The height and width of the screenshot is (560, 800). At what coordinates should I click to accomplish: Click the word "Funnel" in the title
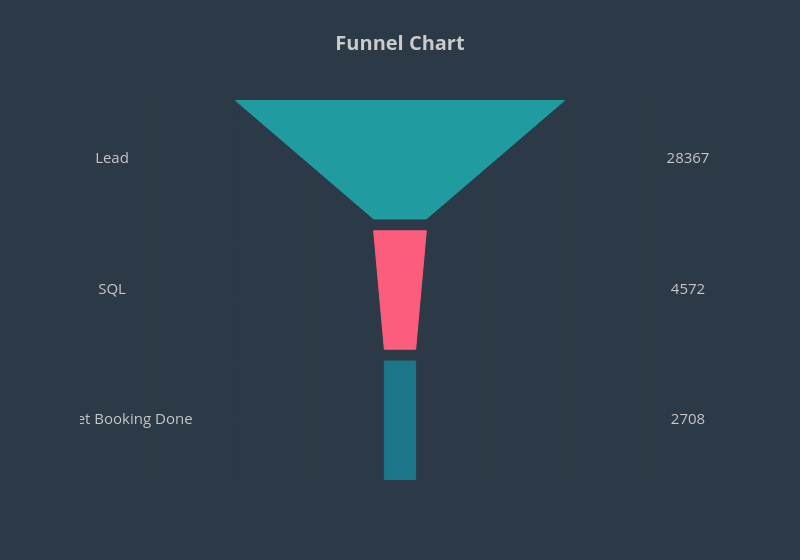pos(367,43)
